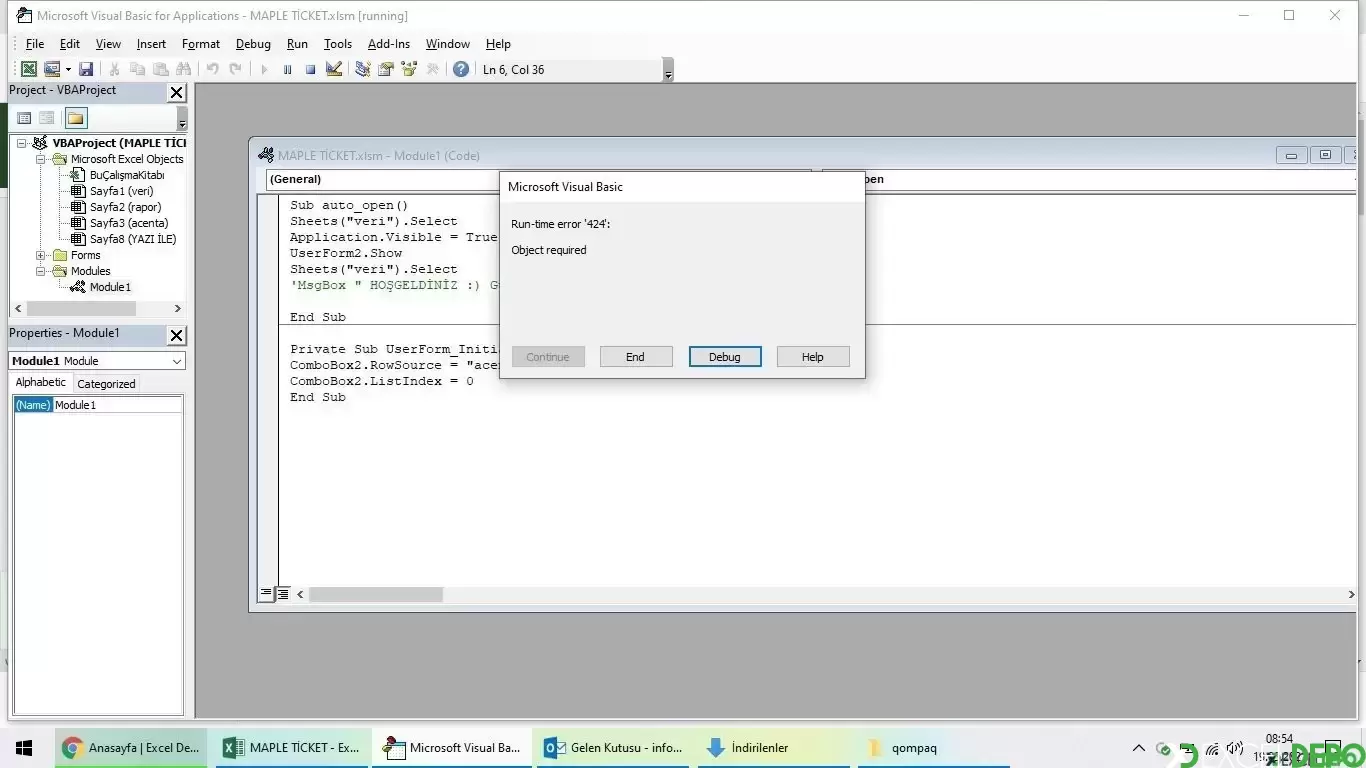Collapse the VBAProject (MAPLE TİCKET) root node
Image resolution: width=1366 pixels, height=768 pixels.
point(21,143)
